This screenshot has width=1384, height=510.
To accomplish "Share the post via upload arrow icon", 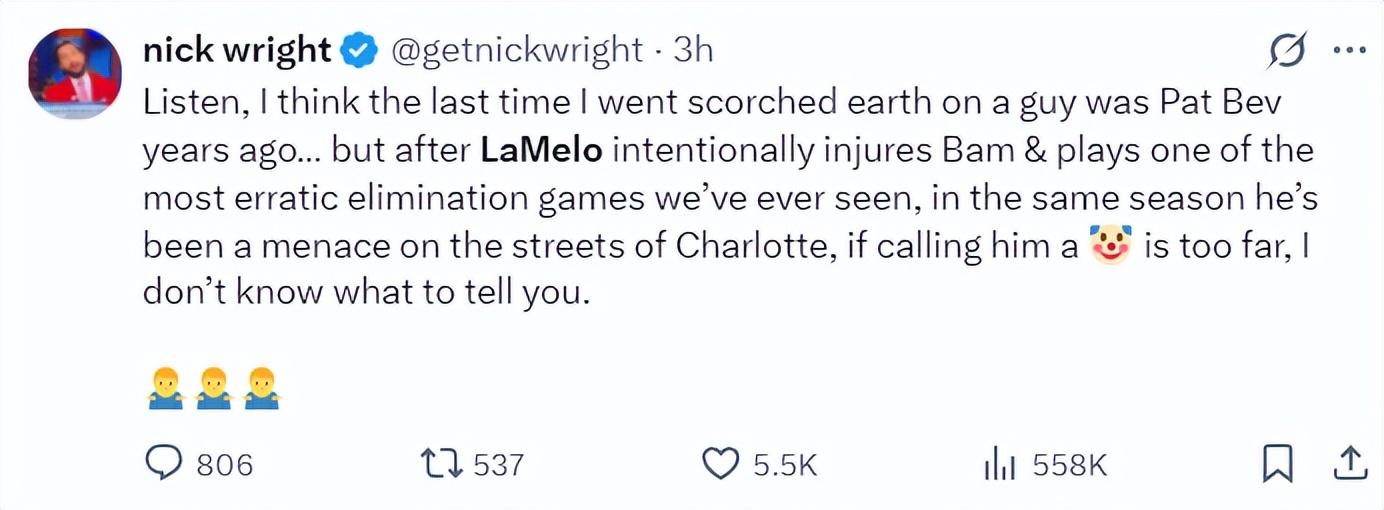I will coord(1350,463).
